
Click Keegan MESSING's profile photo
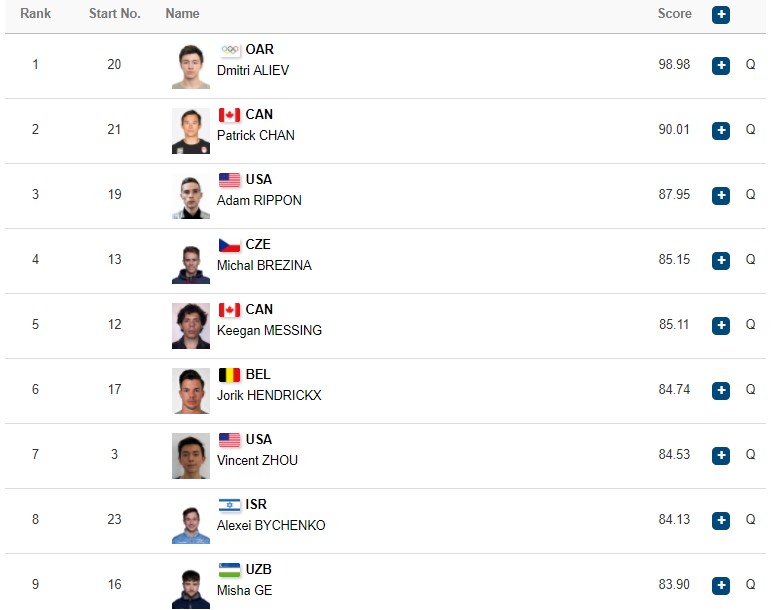coord(191,326)
